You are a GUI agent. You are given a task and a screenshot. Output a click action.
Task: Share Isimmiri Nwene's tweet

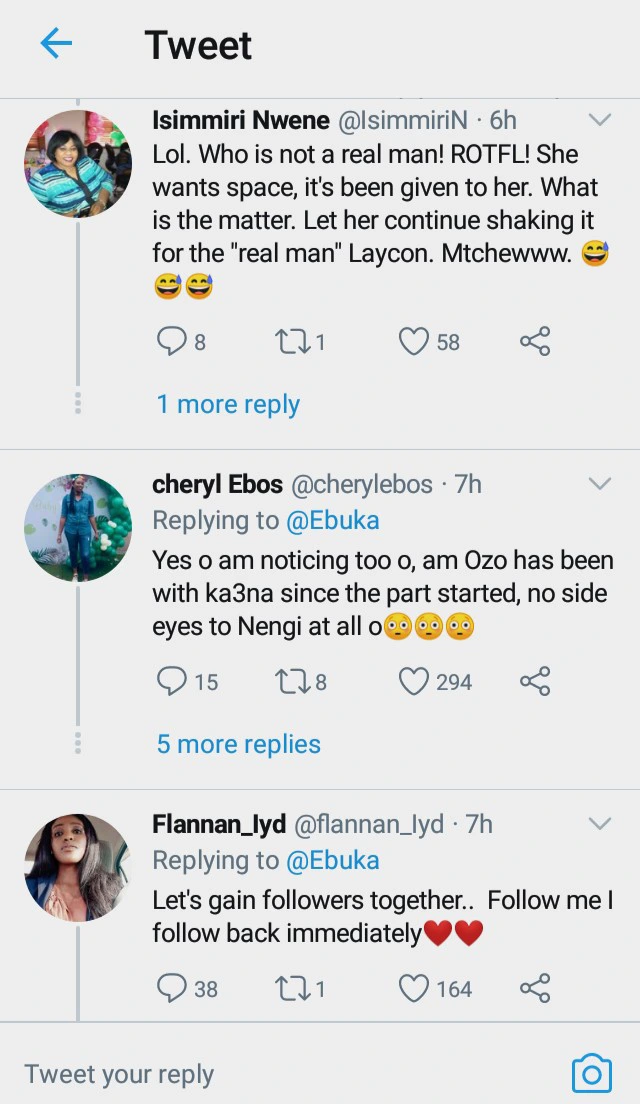click(535, 342)
